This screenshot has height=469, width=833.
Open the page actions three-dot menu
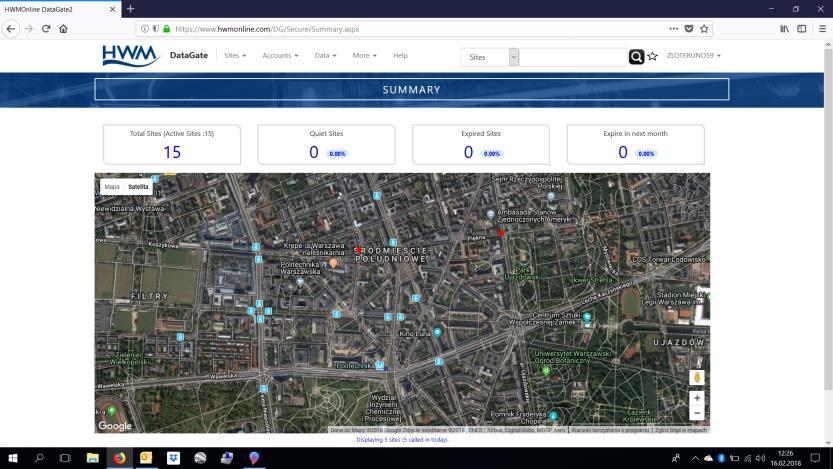coord(673,29)
